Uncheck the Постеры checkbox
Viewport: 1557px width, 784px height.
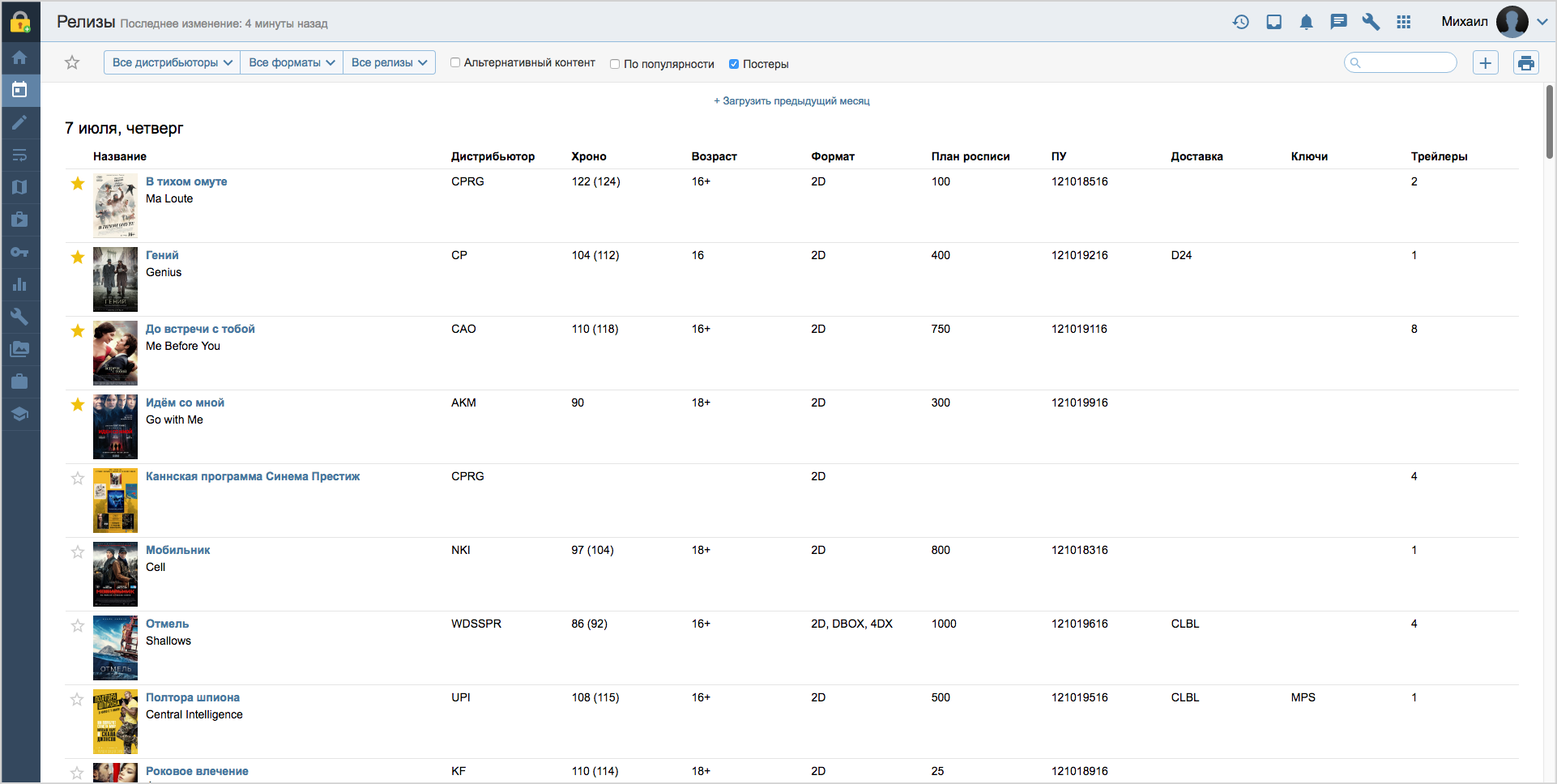point(734,64)
